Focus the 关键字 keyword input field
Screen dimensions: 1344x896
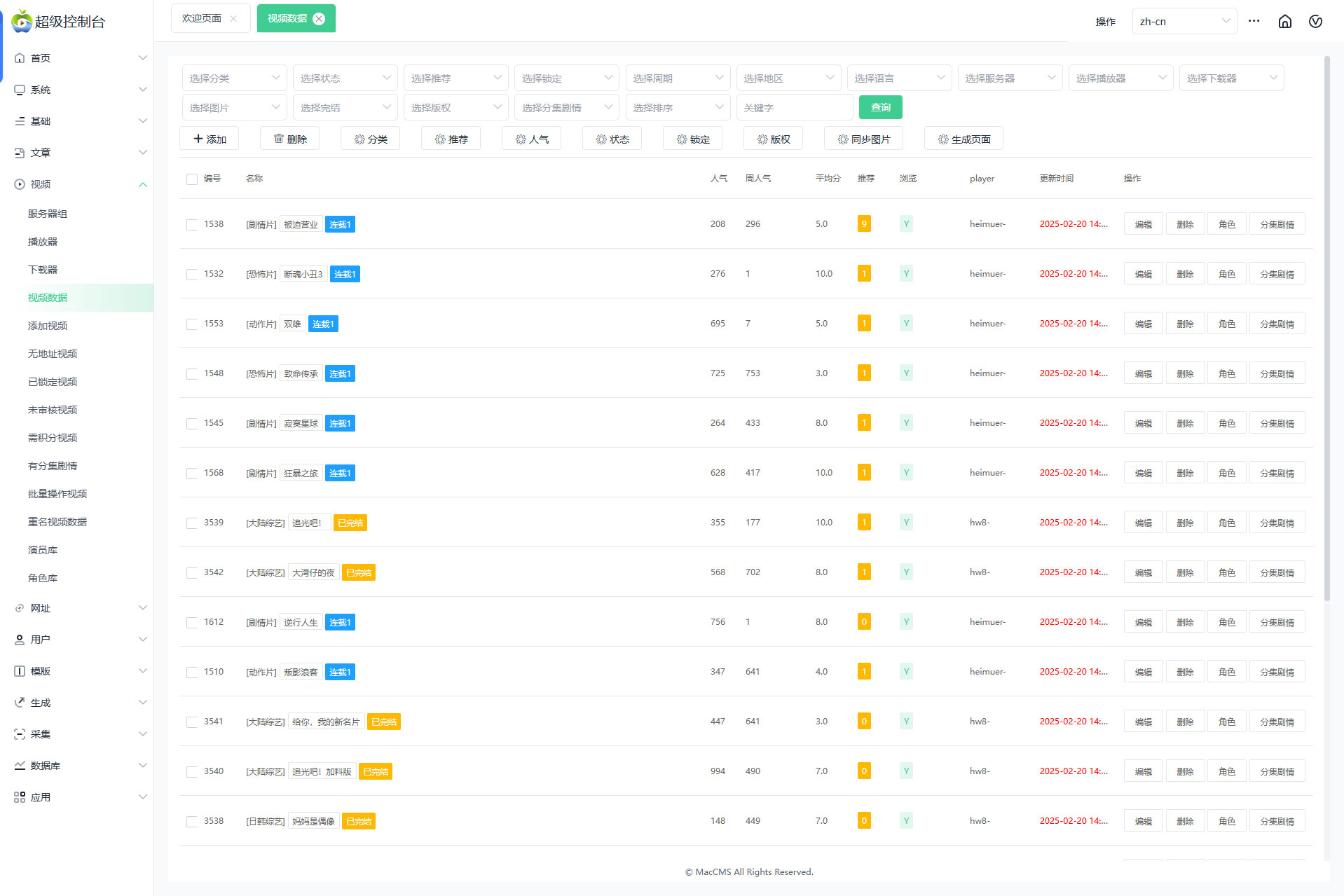tap(794, 108)
